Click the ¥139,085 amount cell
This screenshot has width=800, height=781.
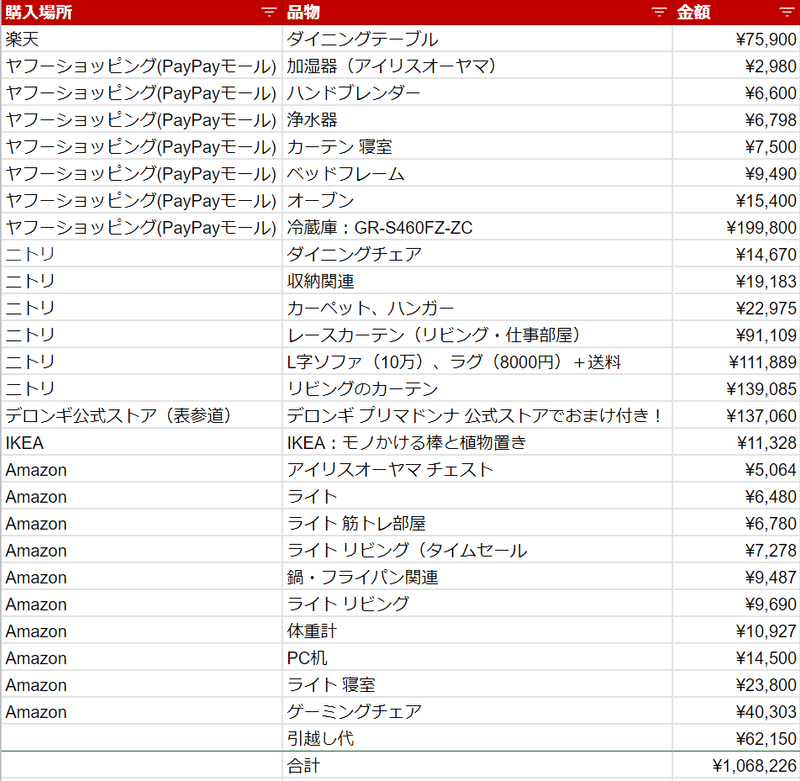click(x=736, y=389)
